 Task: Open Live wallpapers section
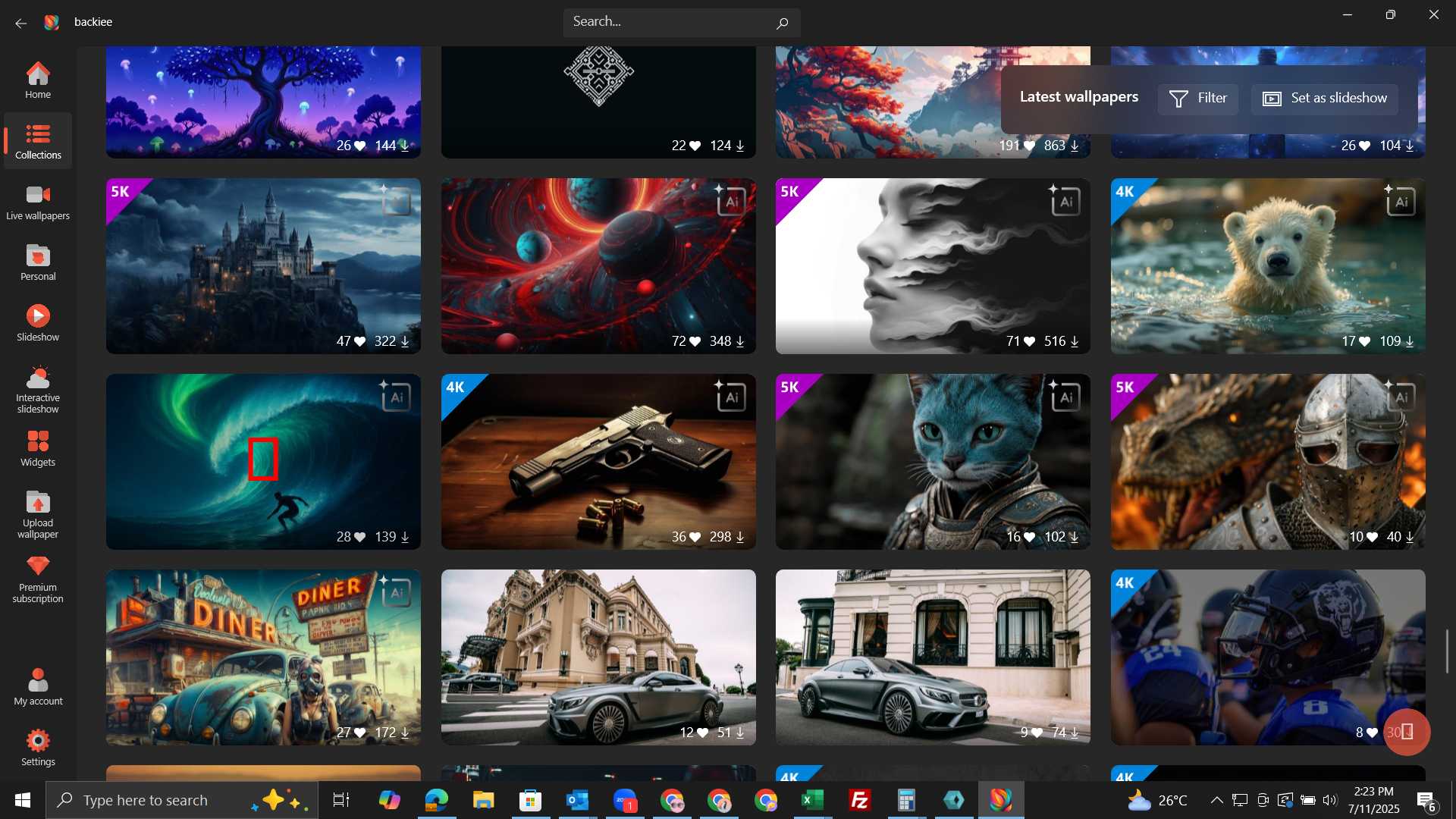(38, 202)
